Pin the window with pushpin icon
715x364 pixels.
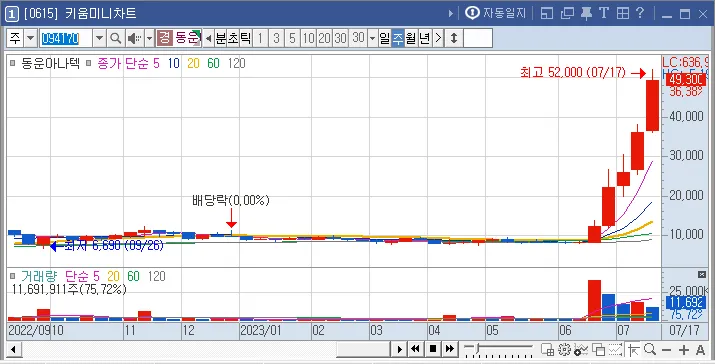[586, 13]
